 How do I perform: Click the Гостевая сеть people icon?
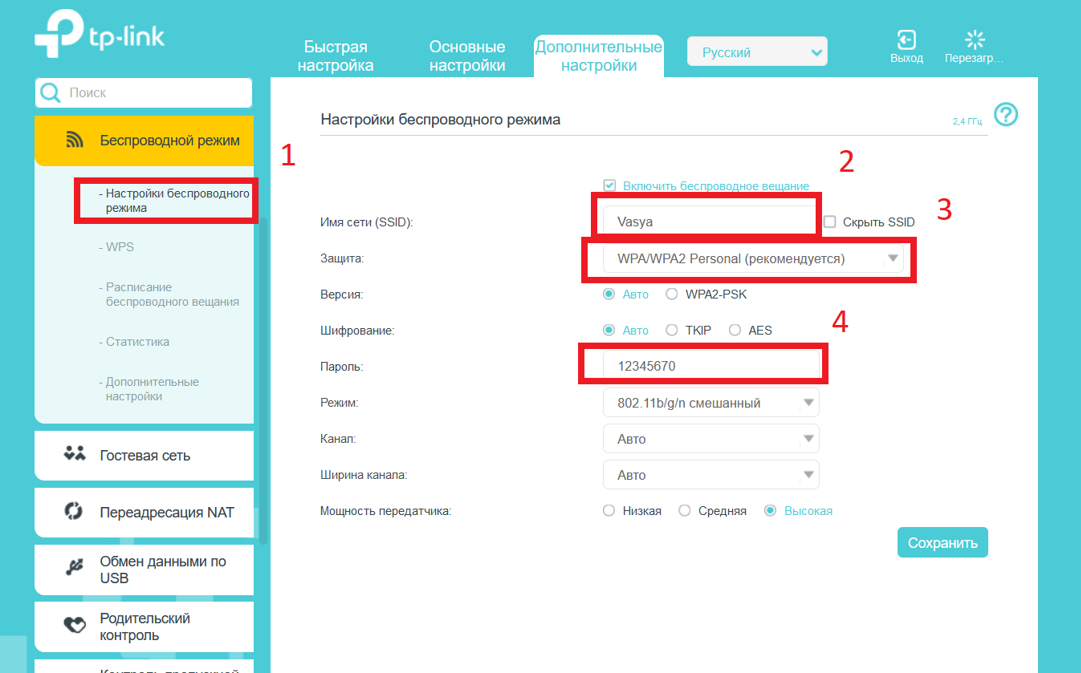(x=75, y=455)
